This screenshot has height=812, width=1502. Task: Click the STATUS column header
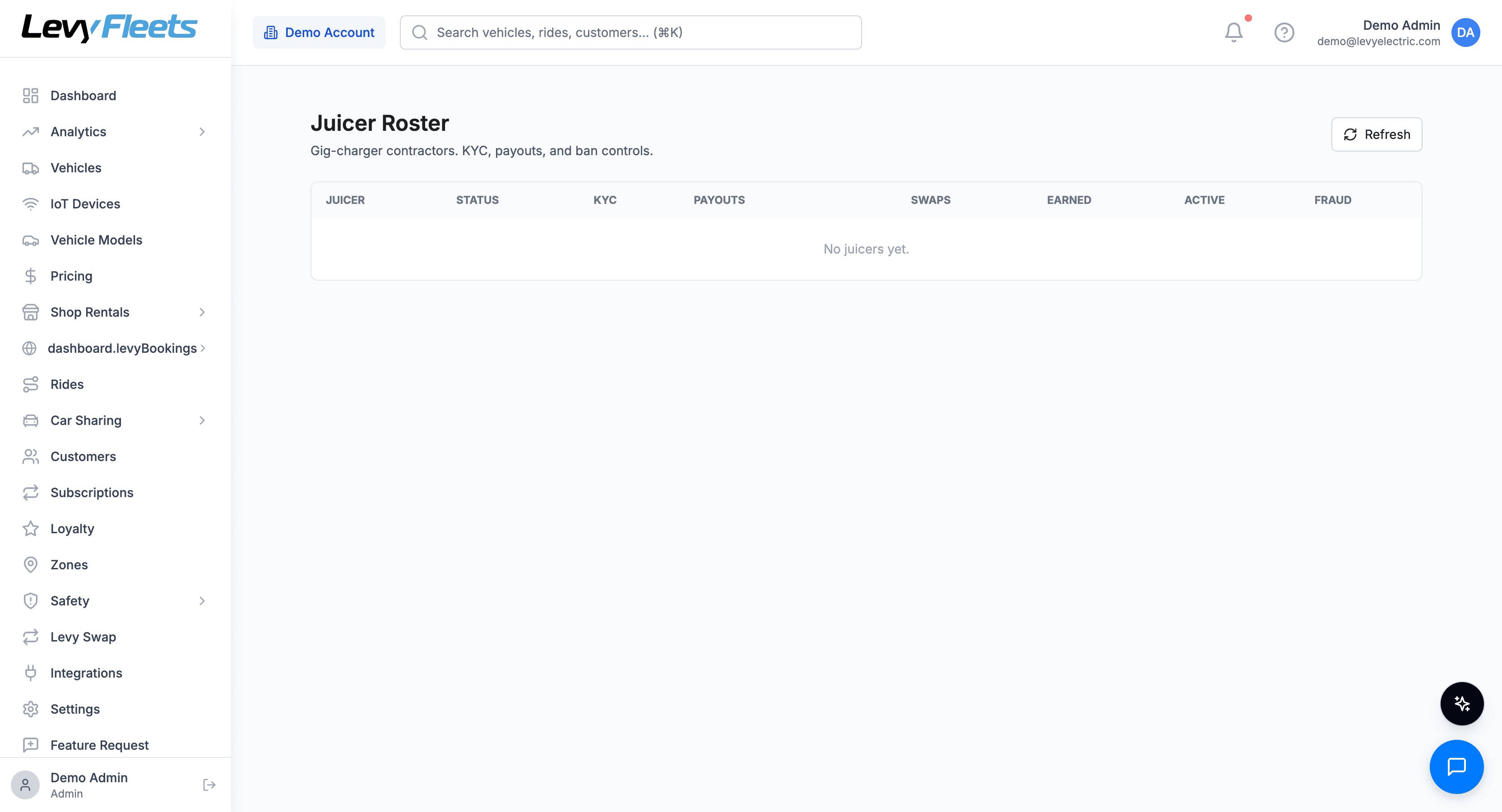477,200
